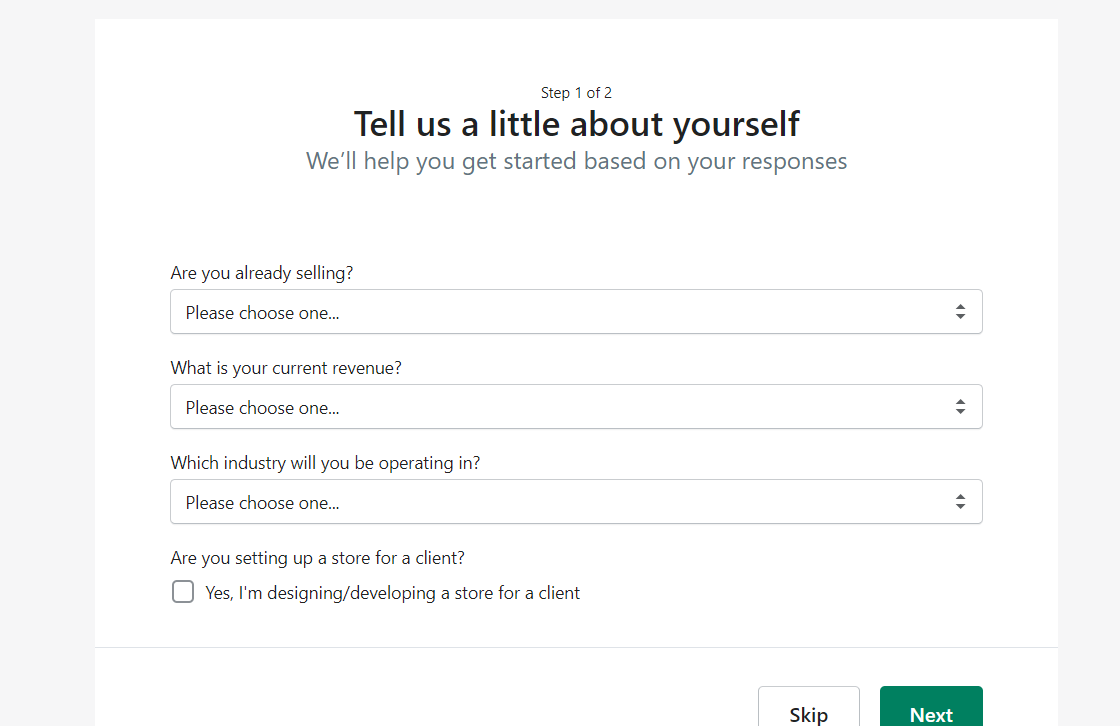1120x726 pixels.
Task: Click the 'Tell us a little about yourself' heading
Action: (576, 124)
